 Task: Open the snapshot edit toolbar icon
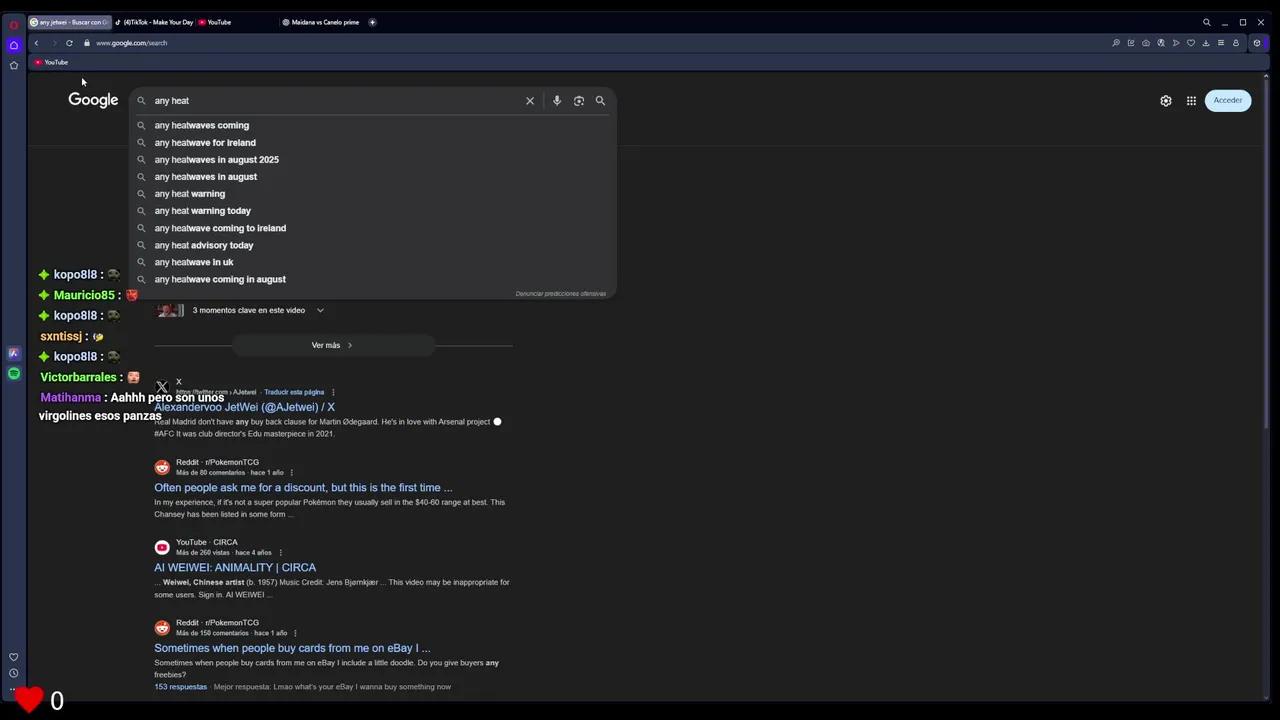click(x=1131, y=43)
